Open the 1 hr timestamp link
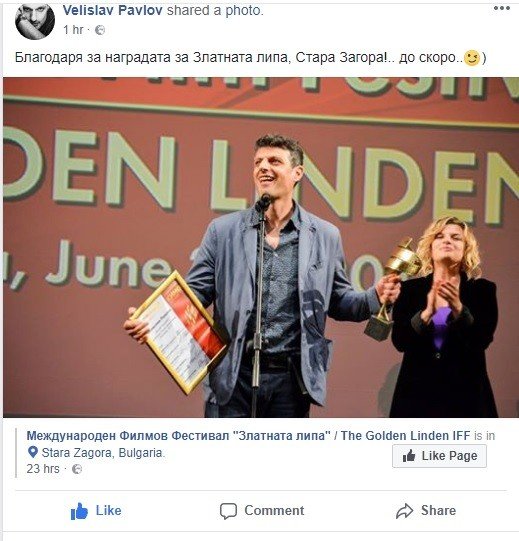This screenshot has height=541, width=519. (x=73, y=30)
